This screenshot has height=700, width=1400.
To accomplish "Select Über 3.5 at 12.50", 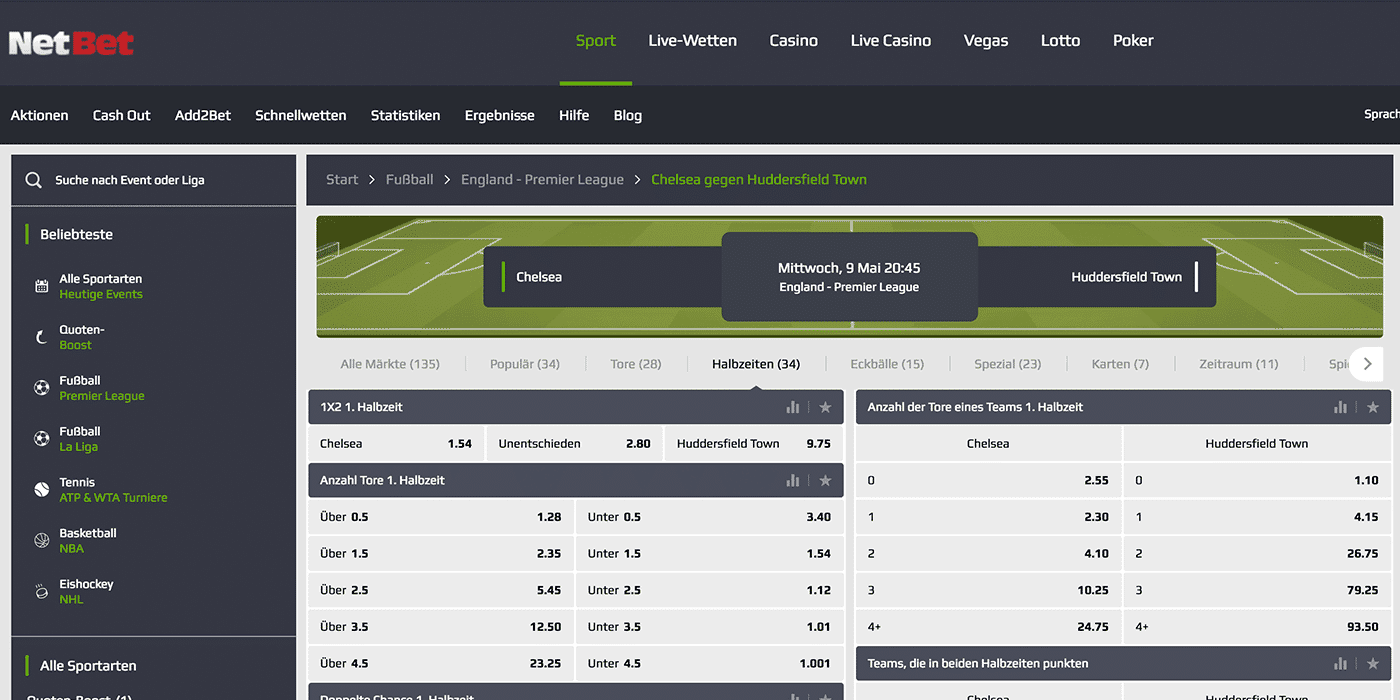I will pos(441,627).
